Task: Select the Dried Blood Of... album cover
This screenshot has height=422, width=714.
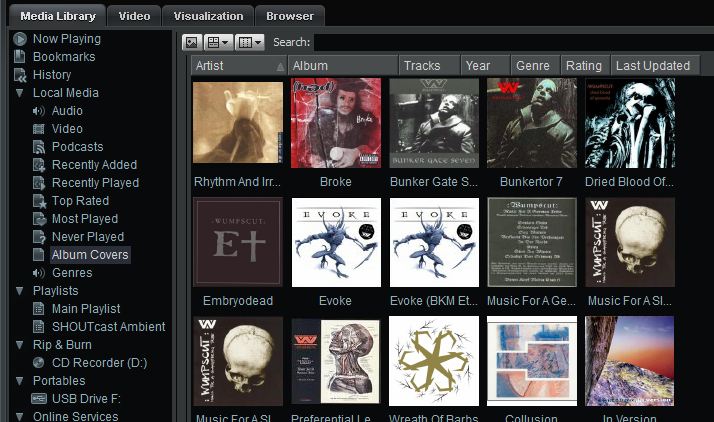Action: click(x=630, y=123)
